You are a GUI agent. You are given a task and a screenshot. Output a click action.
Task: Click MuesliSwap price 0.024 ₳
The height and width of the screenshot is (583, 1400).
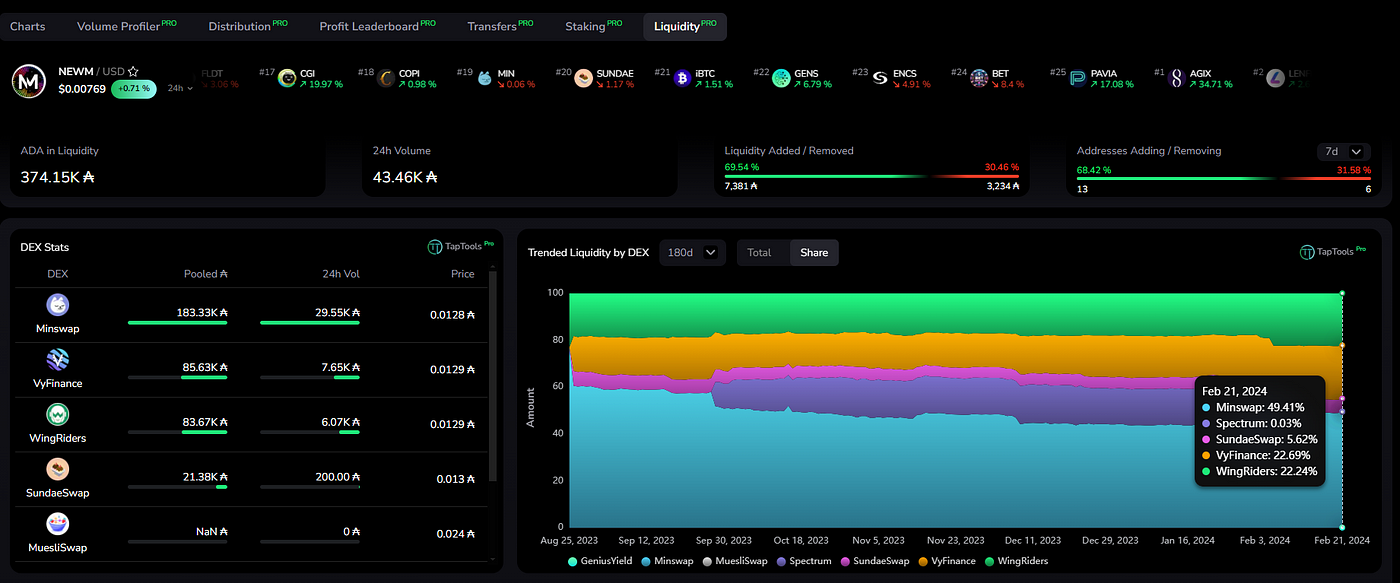pyautogui.click(x=455, y=533)
